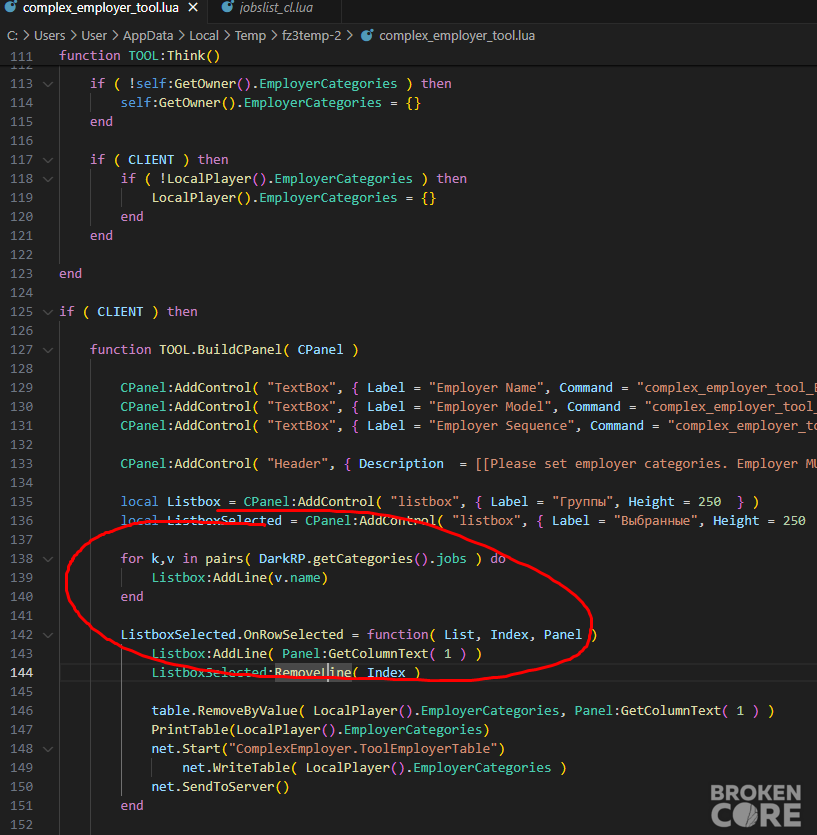Viewport: 817px width, 835px height.
Task: Click net.SendToServer() on line 150
Action: (x=220, y=787)
